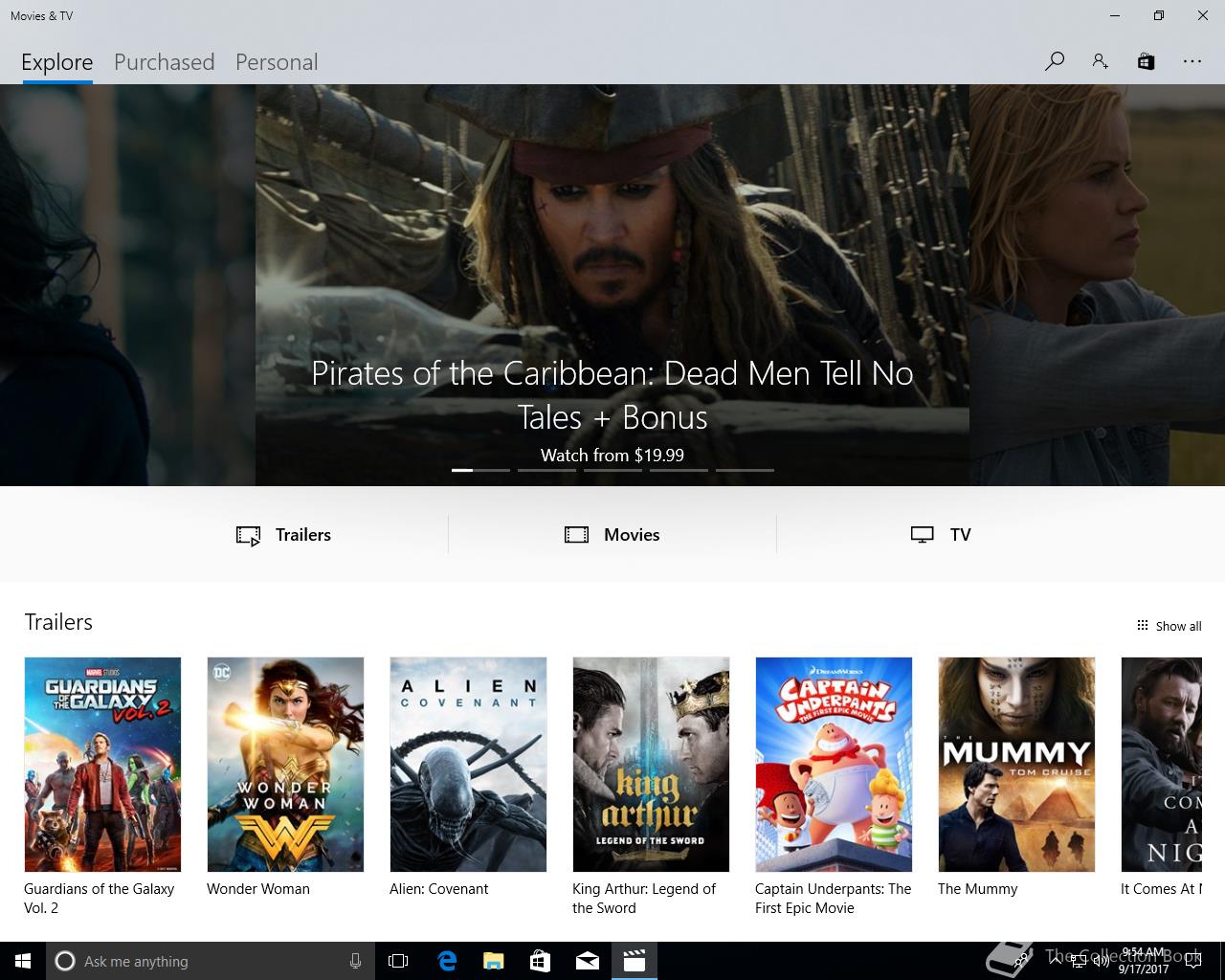The width and height of the screenshot is (1225, 980).
Task: Click Pirates of the Caribbean featured title
Action: click(x=612, y=394)
